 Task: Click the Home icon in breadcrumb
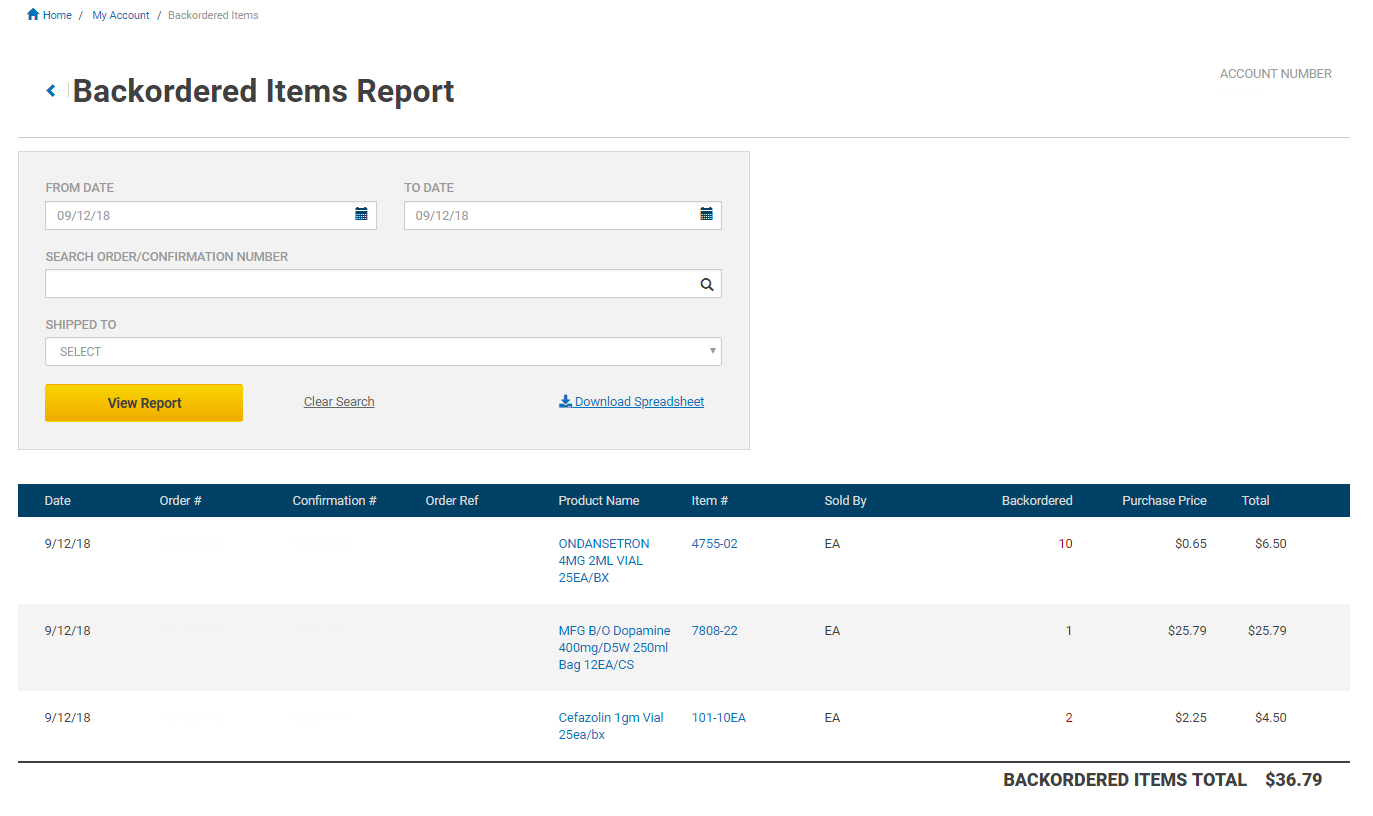[x=33, y=15]
